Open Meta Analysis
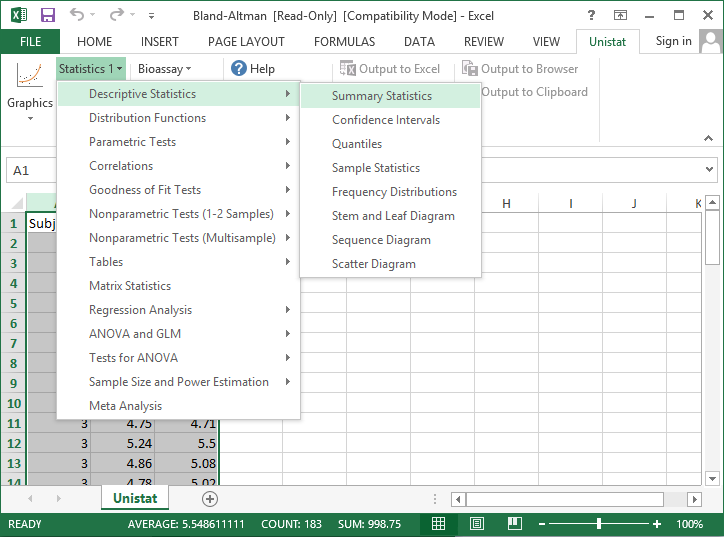The height and width of the screenshot is (537, 724). [178, 406]
